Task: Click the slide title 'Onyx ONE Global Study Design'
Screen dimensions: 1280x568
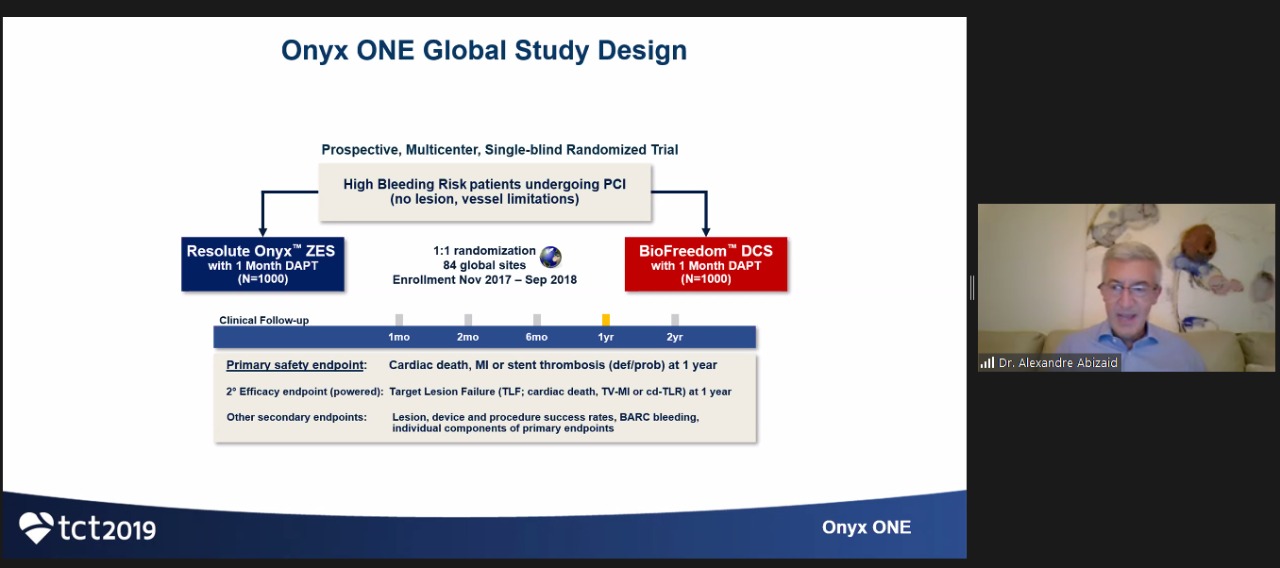Action: (x=484, y=50)
